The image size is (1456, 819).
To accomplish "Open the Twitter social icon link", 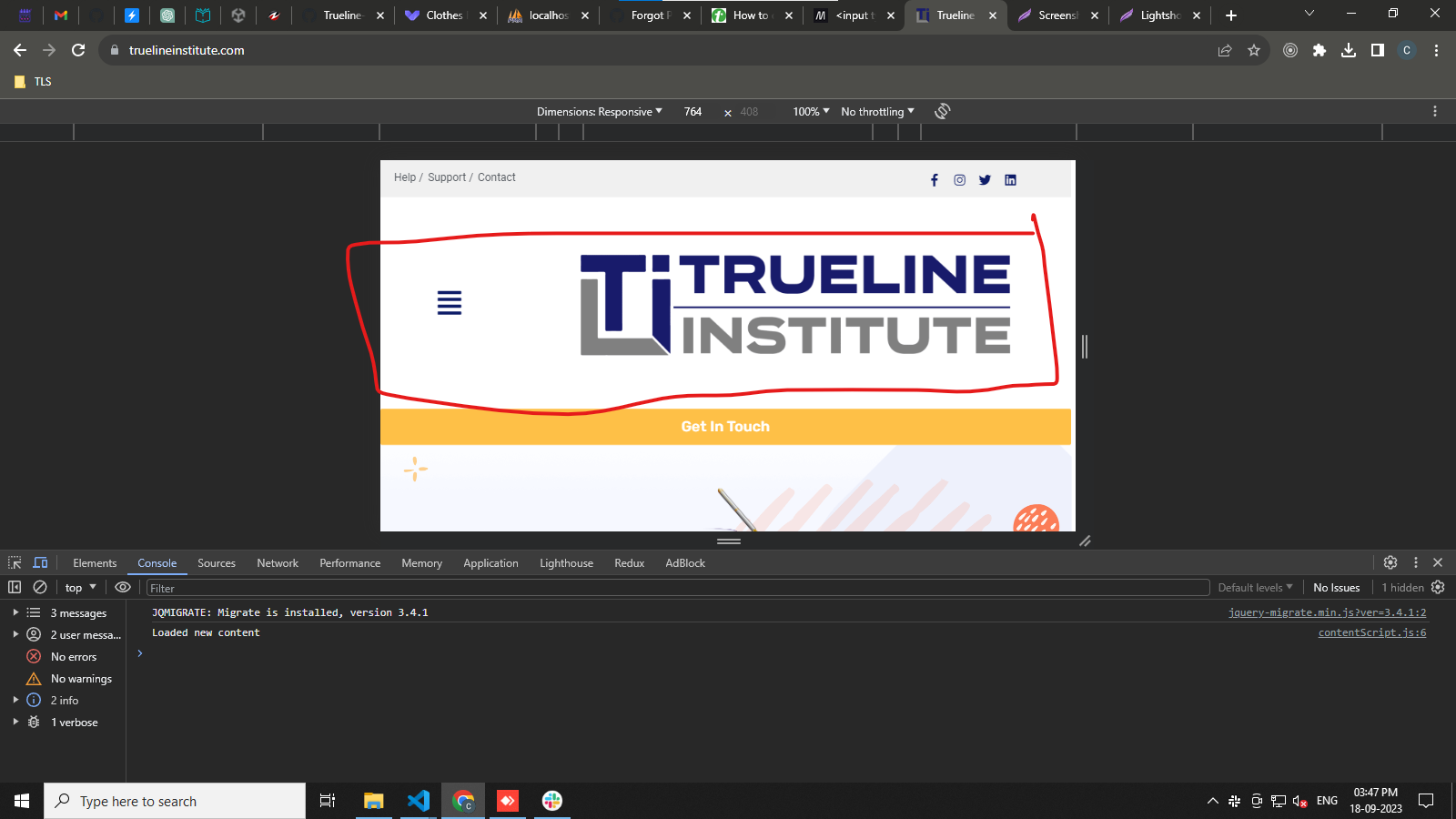I will 985,180.
